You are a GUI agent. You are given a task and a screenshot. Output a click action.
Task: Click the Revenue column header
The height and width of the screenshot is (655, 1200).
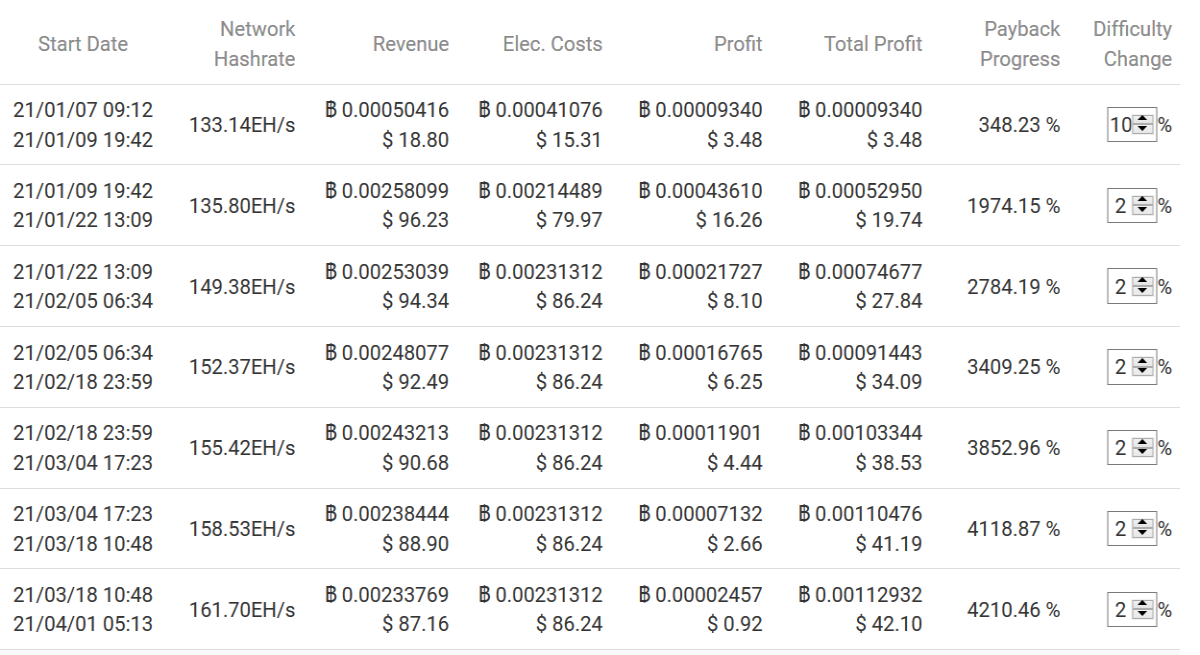click(411, 44)
